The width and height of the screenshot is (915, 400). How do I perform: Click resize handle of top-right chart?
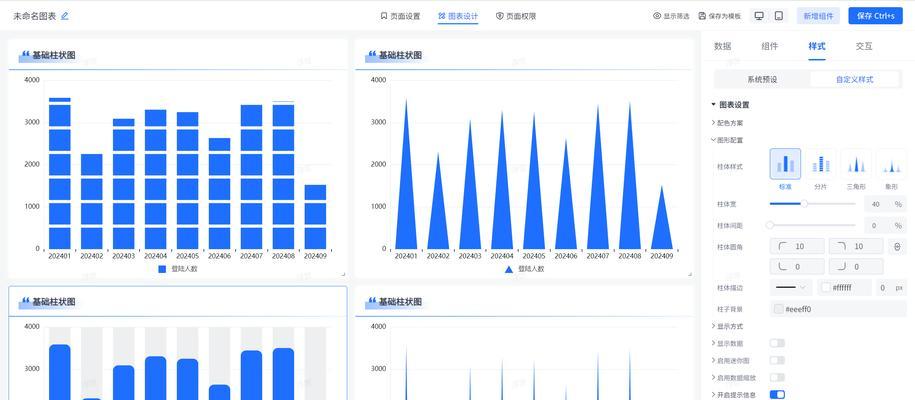(x=690, y=274)
